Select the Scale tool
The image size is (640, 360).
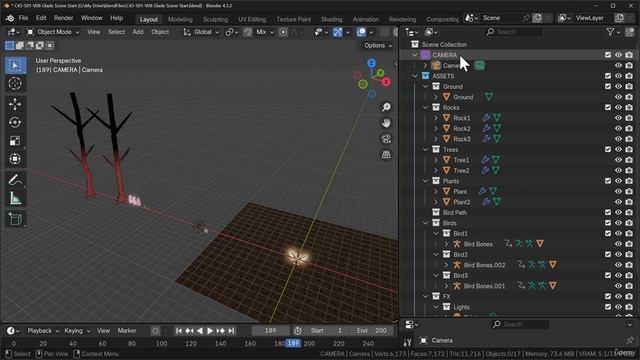pos(15,141)
